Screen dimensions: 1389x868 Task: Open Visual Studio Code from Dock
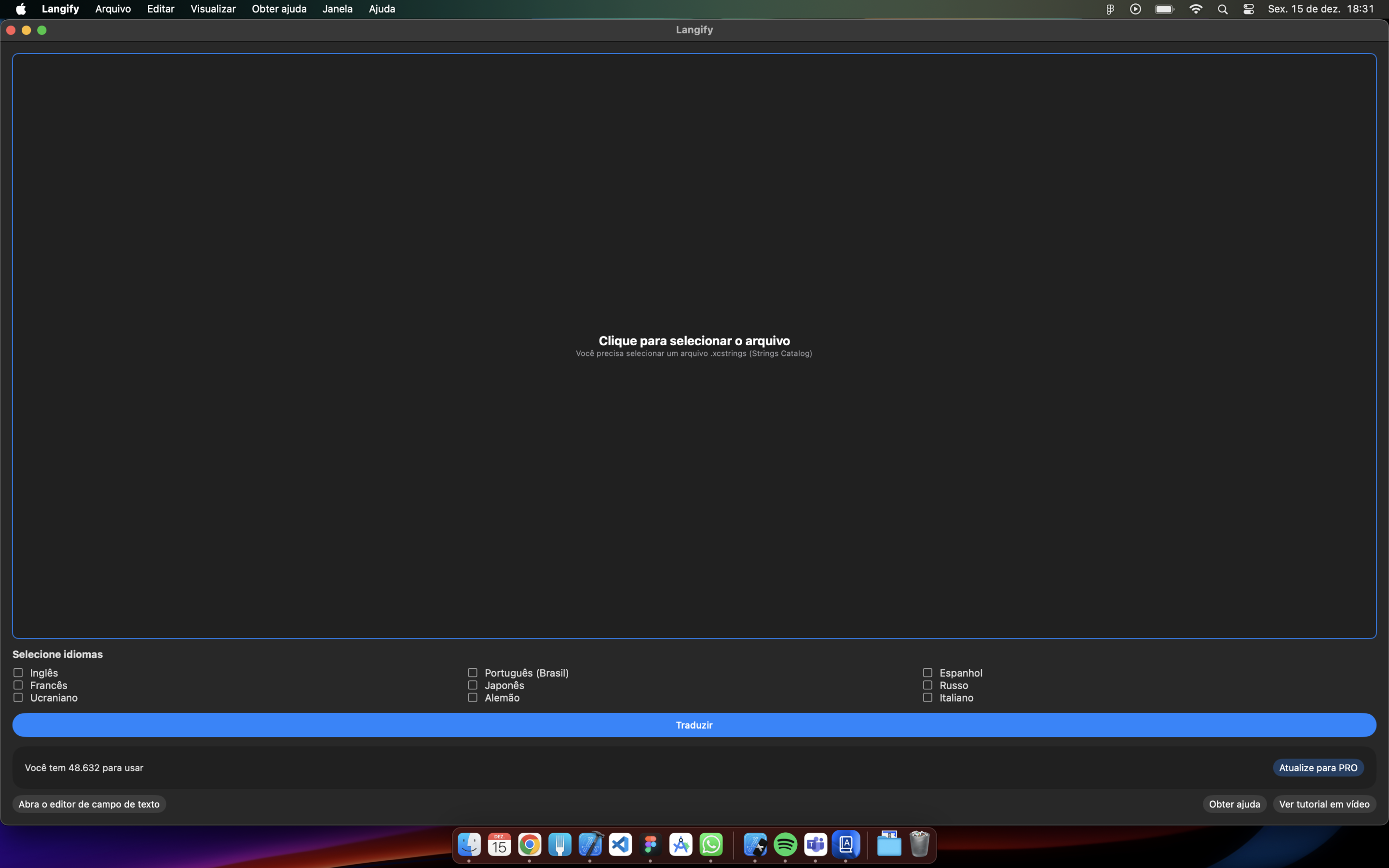[x=620, y=844]
